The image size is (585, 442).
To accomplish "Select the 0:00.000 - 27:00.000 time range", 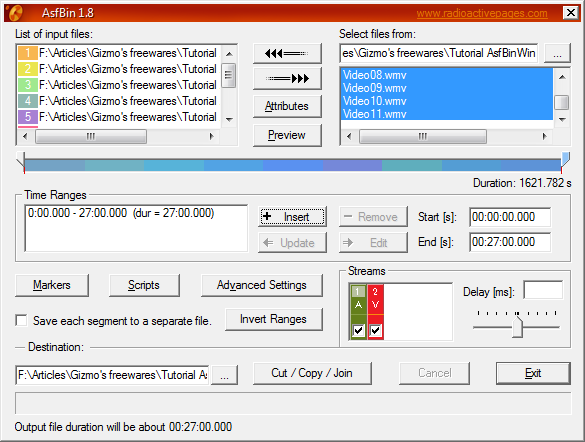I will (x=121, y=213).
